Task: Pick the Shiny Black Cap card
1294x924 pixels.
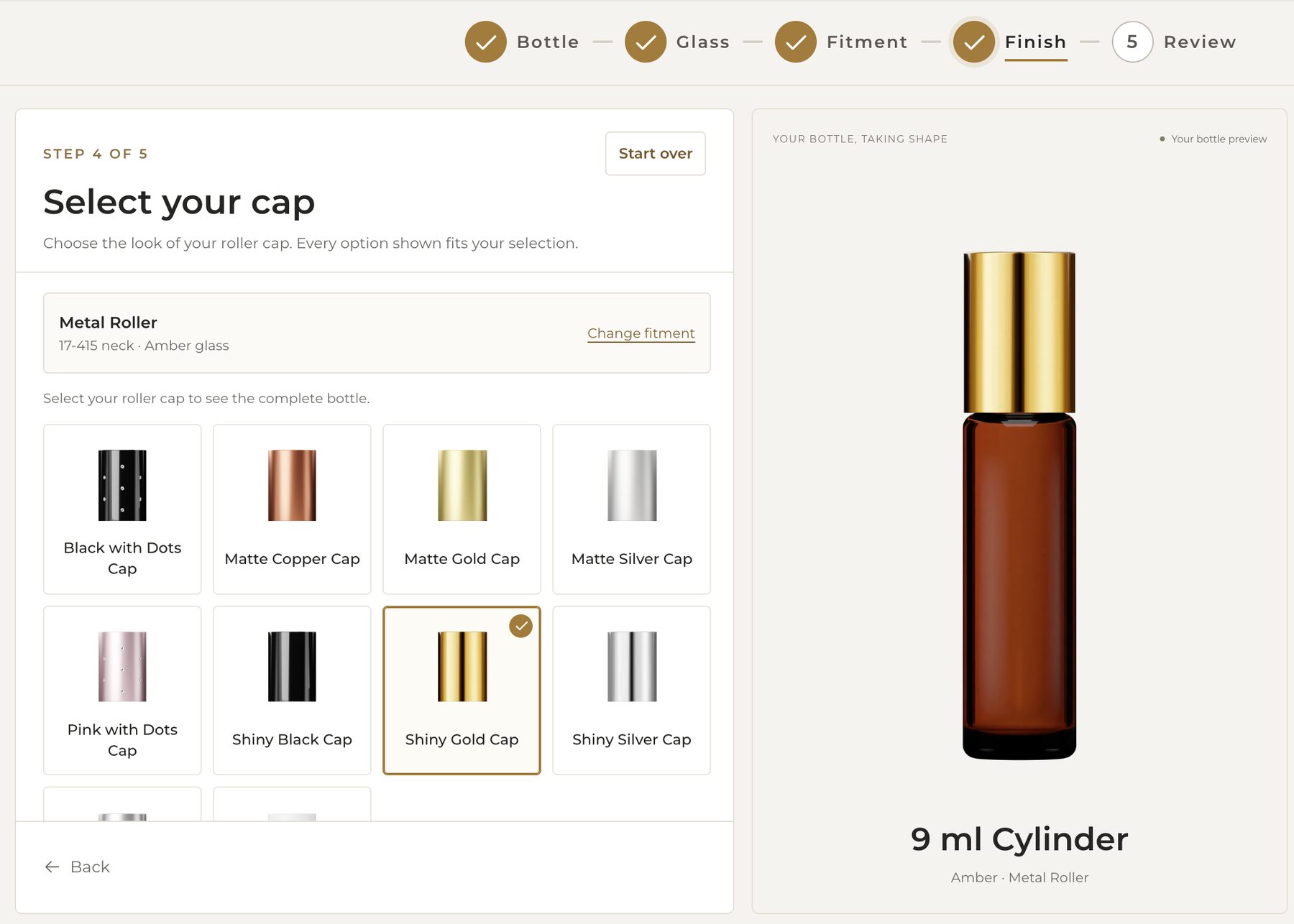Action: pyautogui.click(x=292, y=690)
